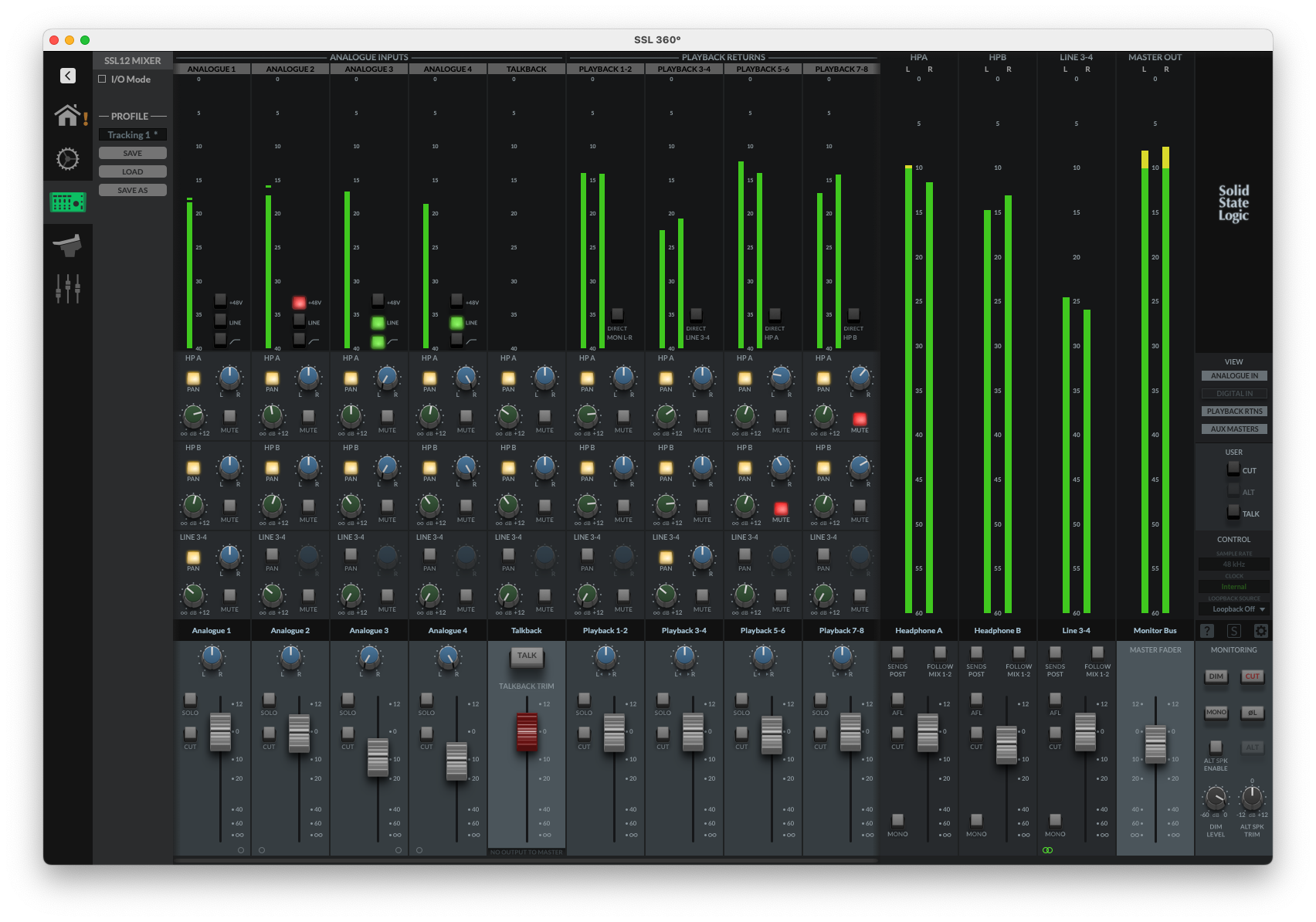Click the monitoring MONO button
Screen dimensions: 1316x922
(x=1216, y=712)
